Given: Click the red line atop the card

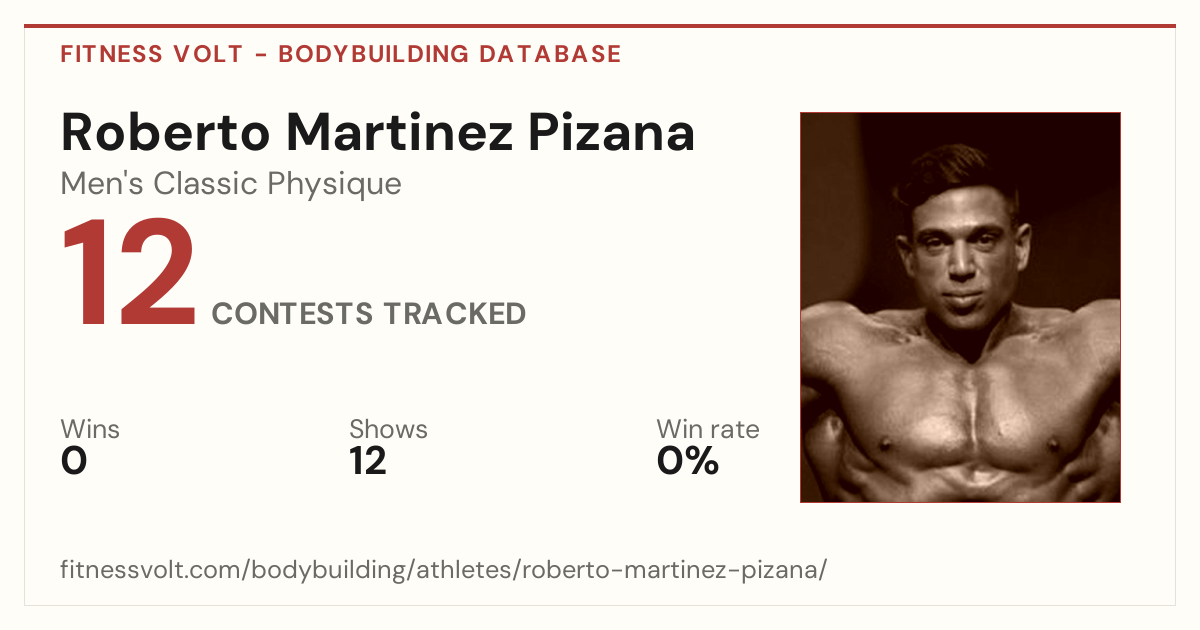Looking at the screenshot, I should click(600, 26).
